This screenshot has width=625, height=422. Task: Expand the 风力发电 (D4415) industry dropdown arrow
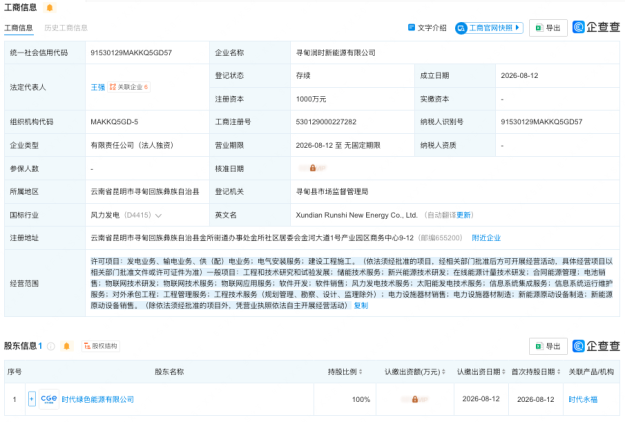point(158,216)
